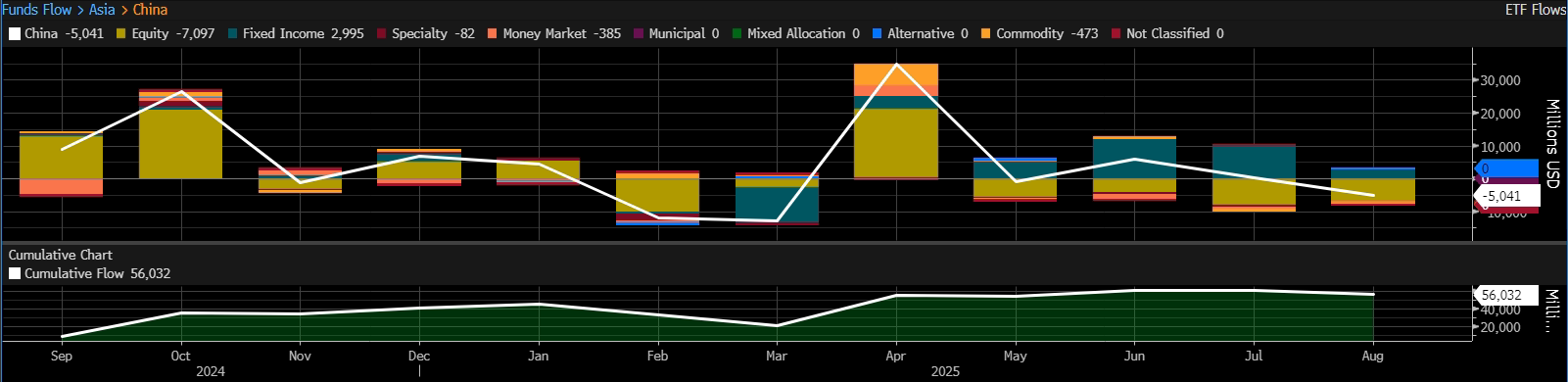1568x382 pixels.
Task: Click the September Equity bar segment
Action: pyautogui.click(x=62, y=157)
